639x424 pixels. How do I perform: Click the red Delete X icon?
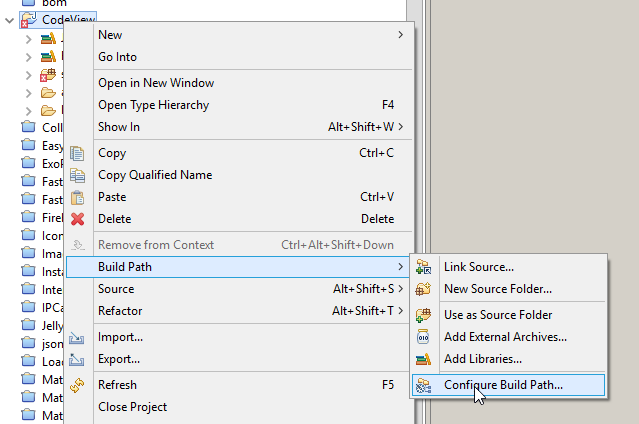click(x=77, y=219)
